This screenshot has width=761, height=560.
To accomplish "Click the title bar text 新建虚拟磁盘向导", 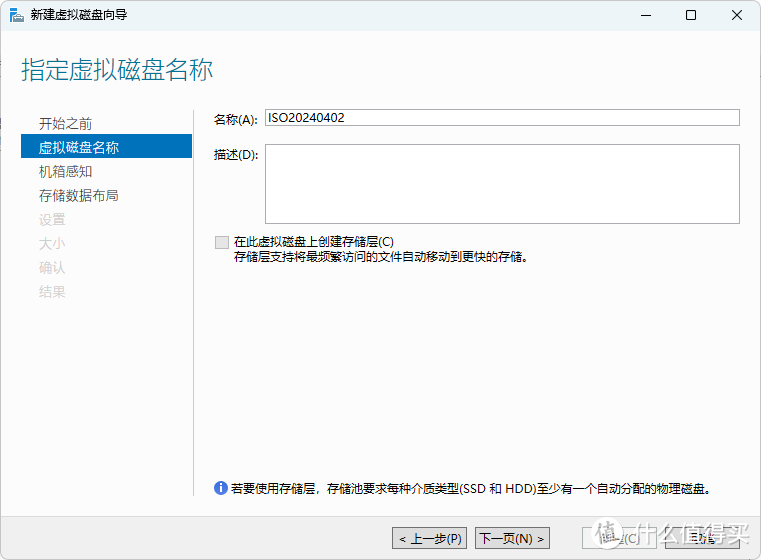I will [79, 15].
